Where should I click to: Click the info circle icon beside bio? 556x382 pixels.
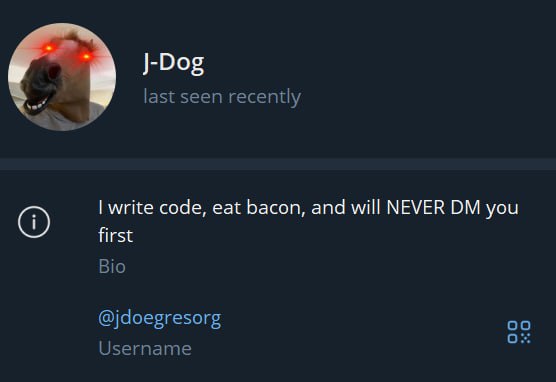pyautogui.click(x=34, y=222)
